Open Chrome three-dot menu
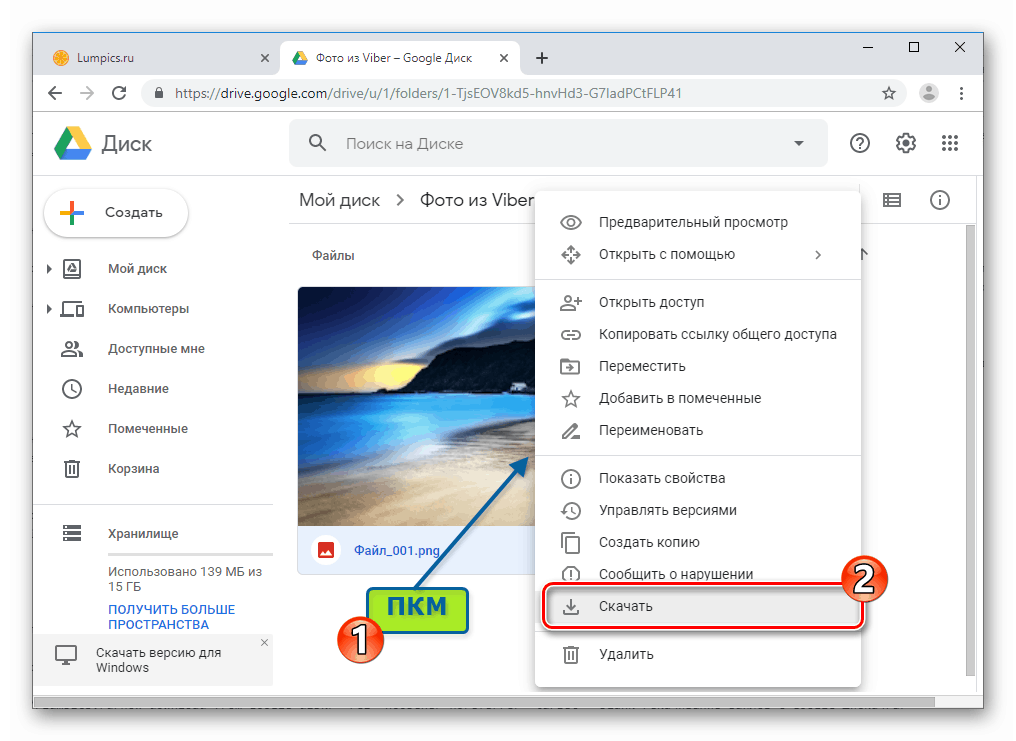This screenshot has height=741, width=1016. pyautogui.click(x=961, y=93)
